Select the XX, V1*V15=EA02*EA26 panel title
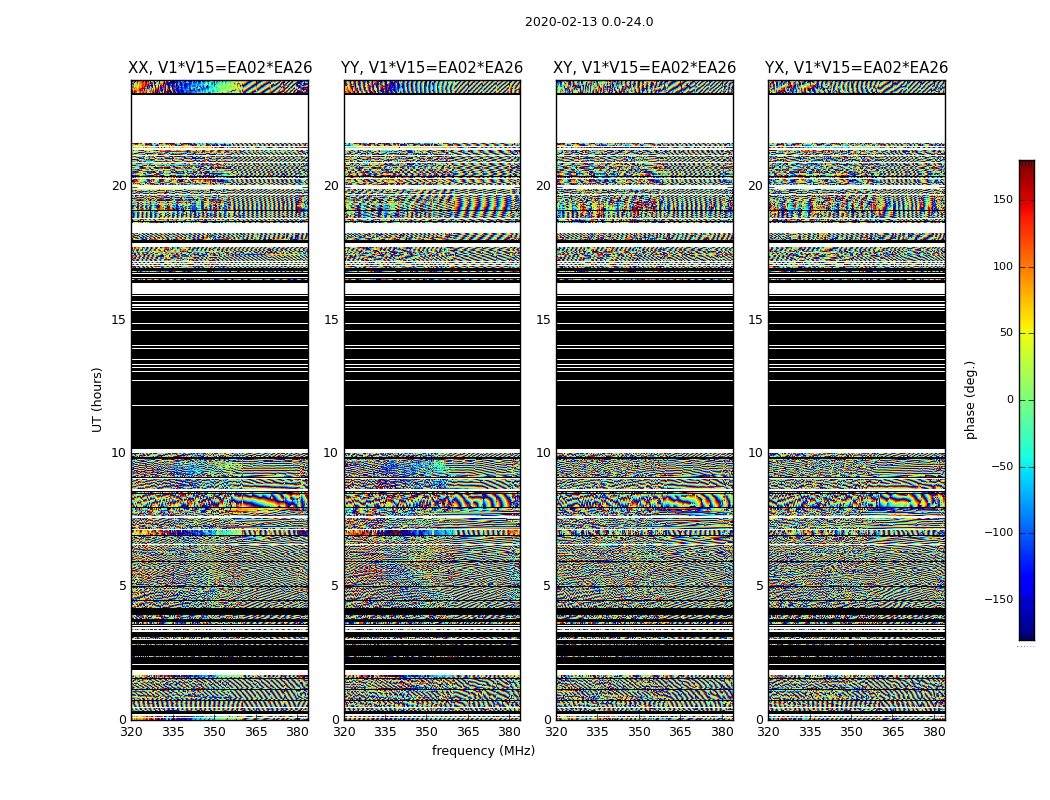The image size is (1050, 800). coord(220,68)
